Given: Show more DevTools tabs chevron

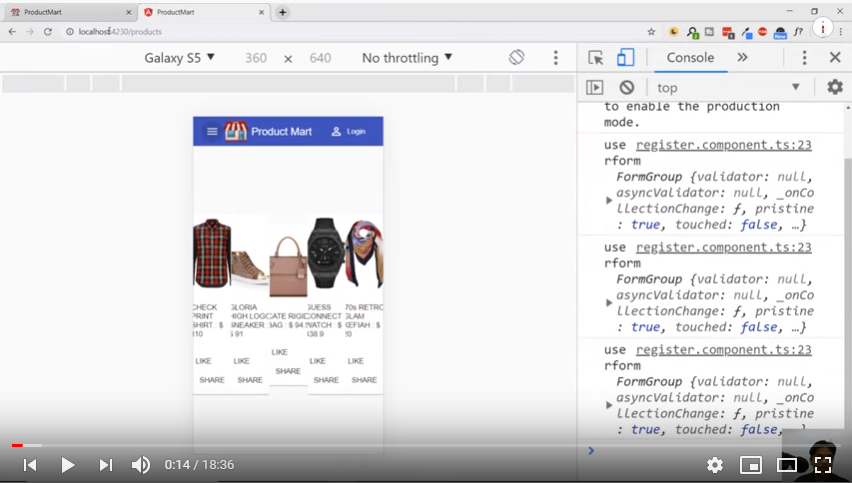Looking at the screenshot, I should pyautogui.click(x=742, y=58).
